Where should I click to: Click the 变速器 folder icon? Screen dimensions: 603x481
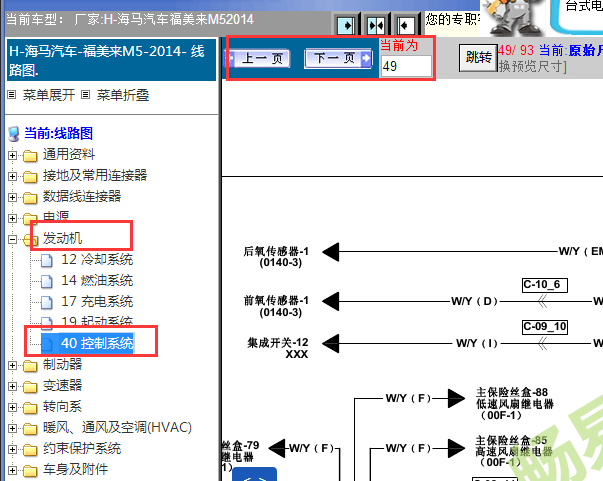pos(30,387)
